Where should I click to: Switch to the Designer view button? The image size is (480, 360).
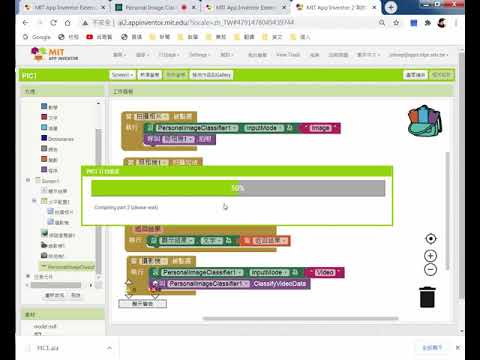[415, 75]
